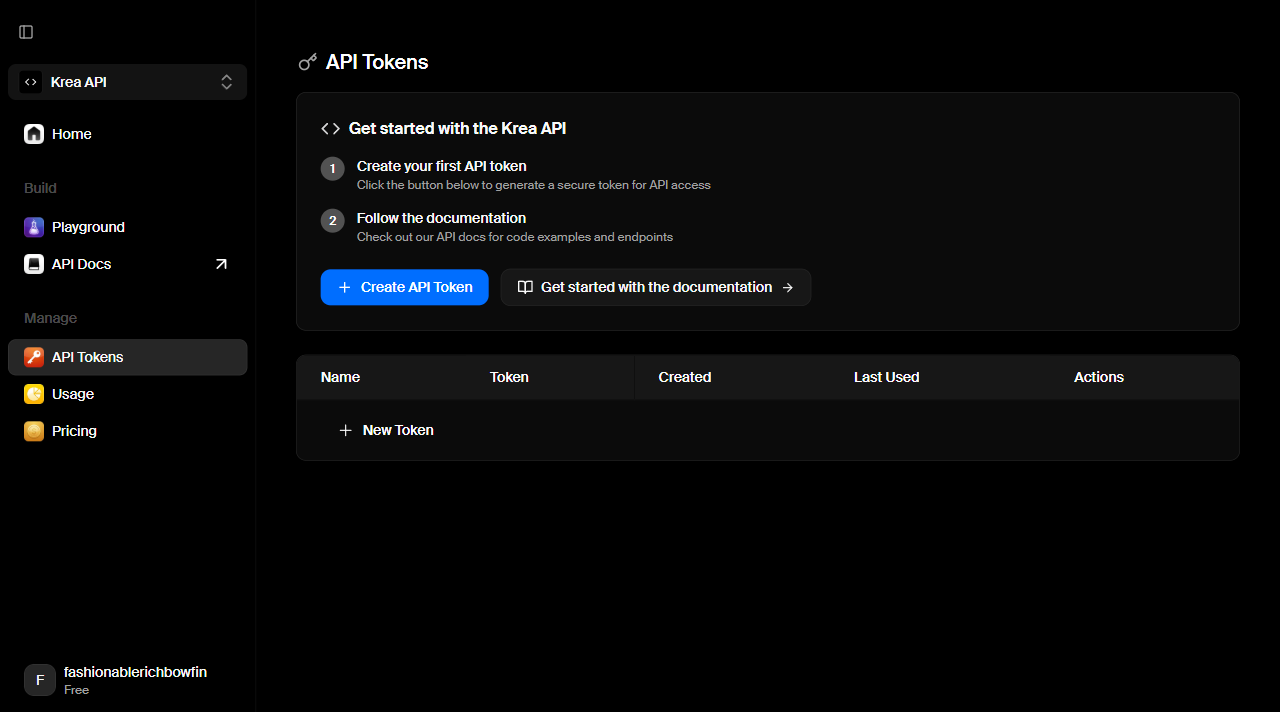Click the Create API Token button
Viewport: 1280px width, 712px height.
405,287
